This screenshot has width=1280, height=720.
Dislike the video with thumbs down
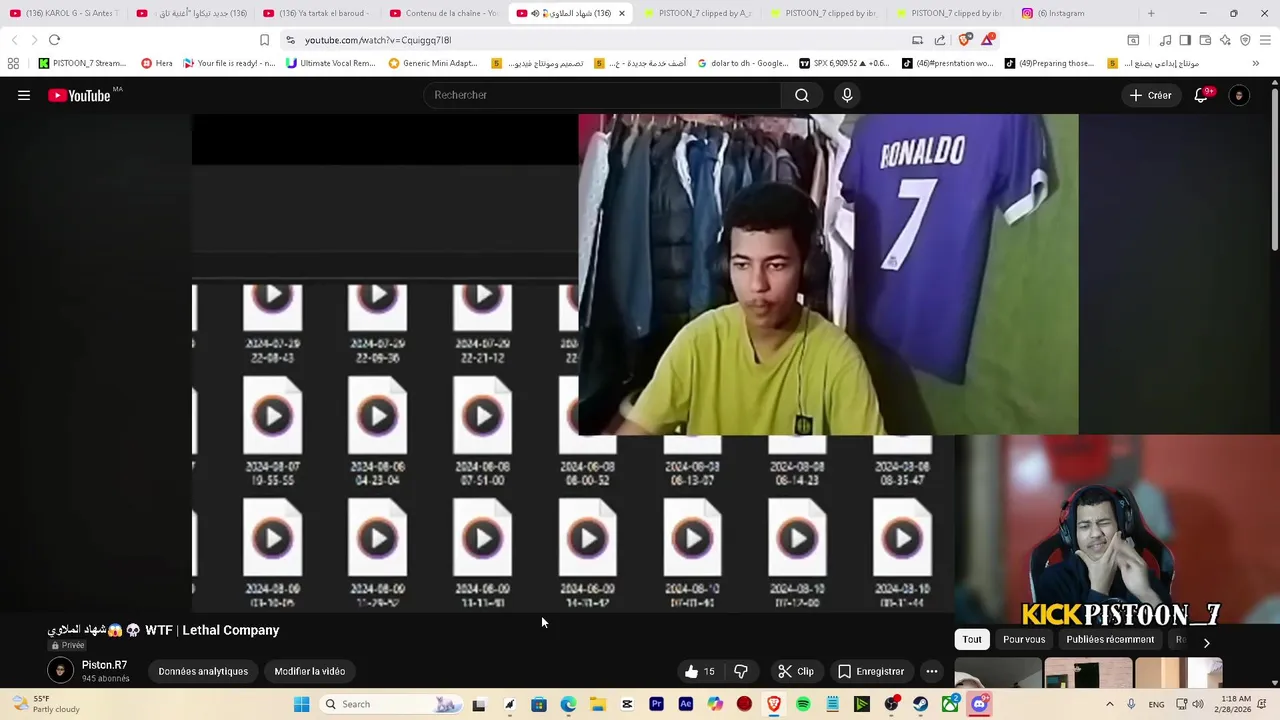point(741,671)
